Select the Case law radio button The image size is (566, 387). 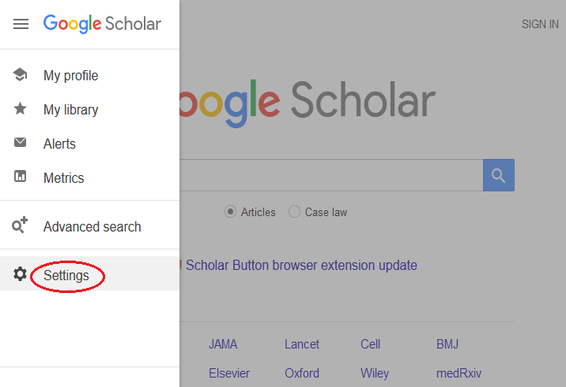click(x=294, y=212)
